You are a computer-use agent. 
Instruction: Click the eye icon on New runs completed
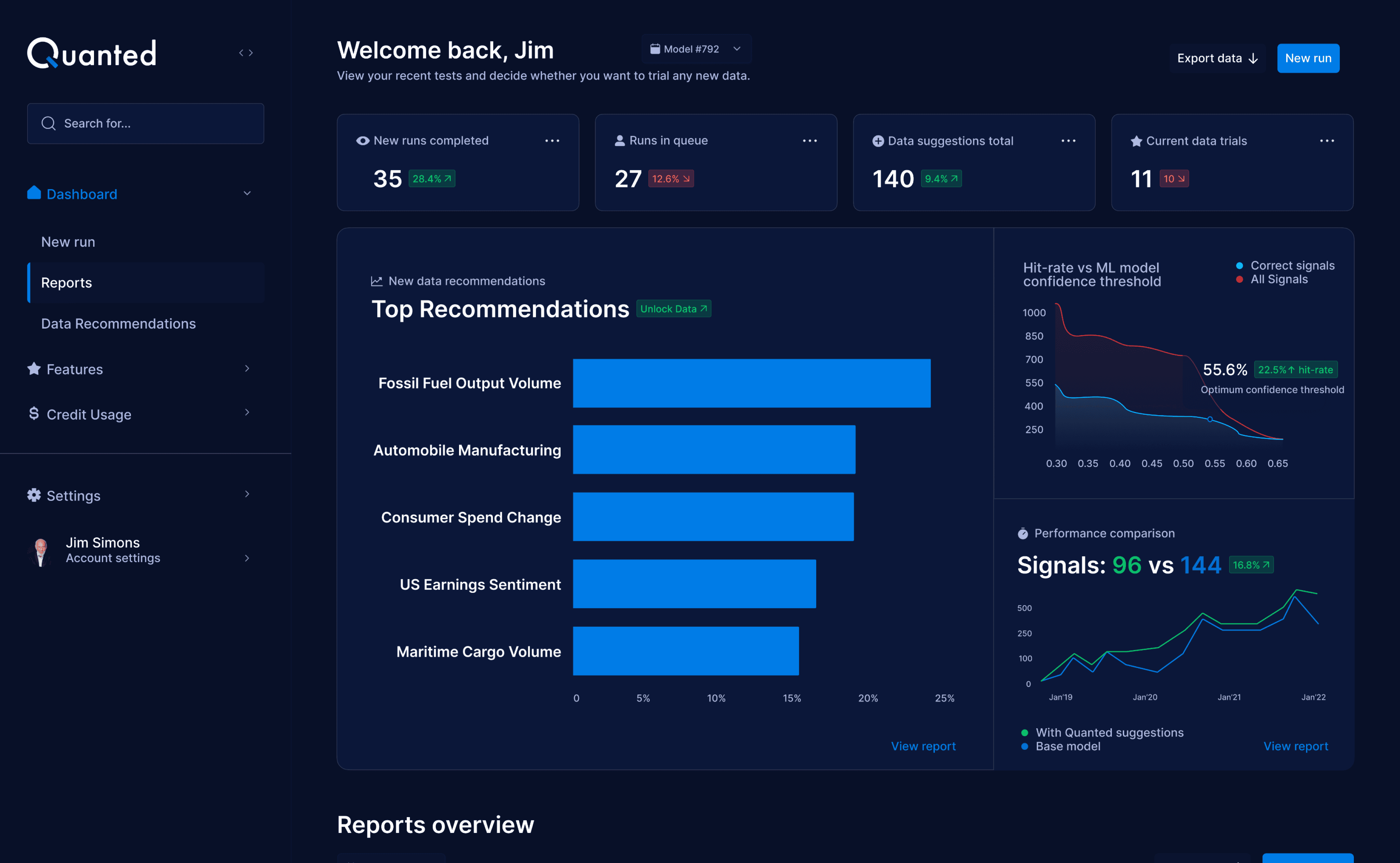(363, 141)
